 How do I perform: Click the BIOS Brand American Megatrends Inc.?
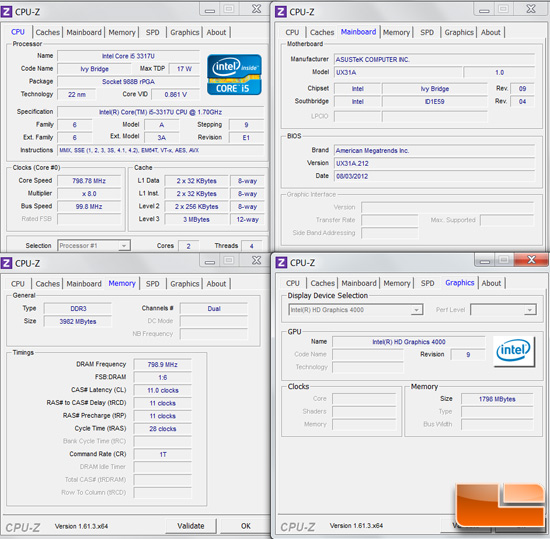pos(434,151)
